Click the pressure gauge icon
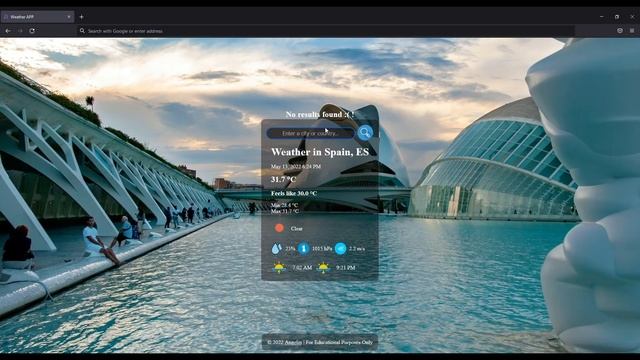Image resolution: width=640 pixels, height=360 pixels. pyautogui.click(x=303, y=248)
